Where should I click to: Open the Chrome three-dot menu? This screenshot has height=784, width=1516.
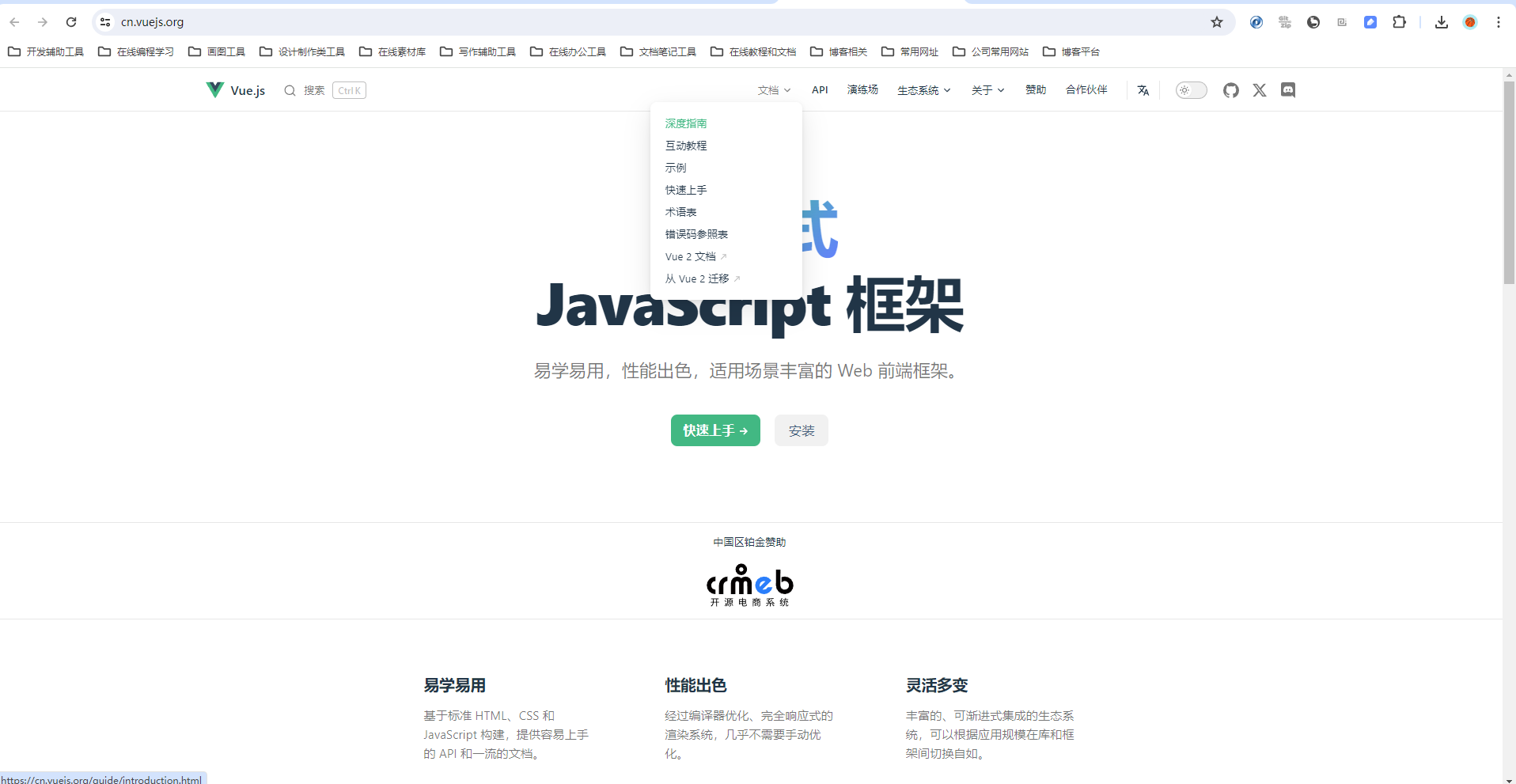tap(1499, 22)
